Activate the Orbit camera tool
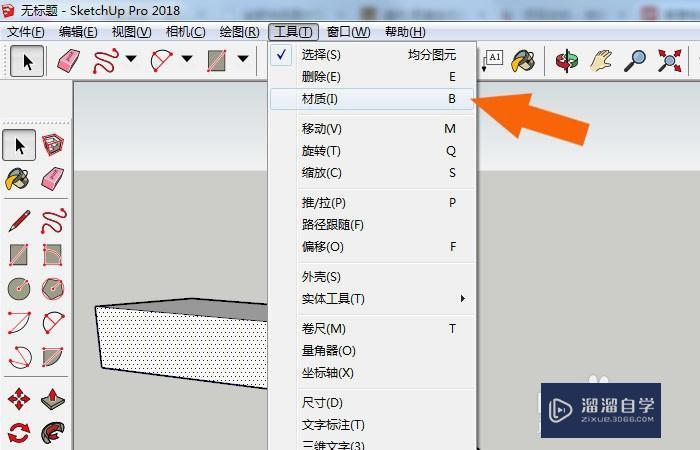The height and width of the screenshot is (450, 700). [x=567, y=60]
